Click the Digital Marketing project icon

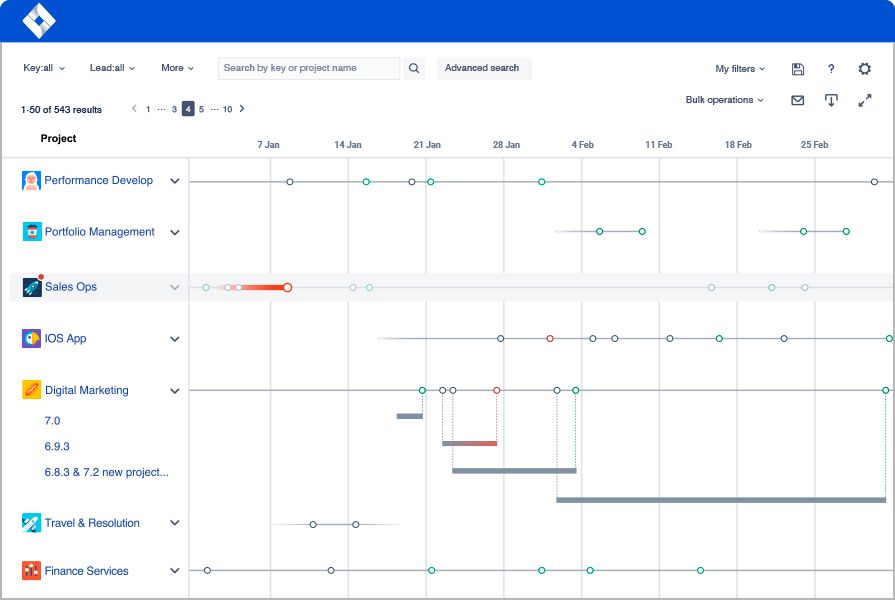pyautogui.click(x=31, y=389)
